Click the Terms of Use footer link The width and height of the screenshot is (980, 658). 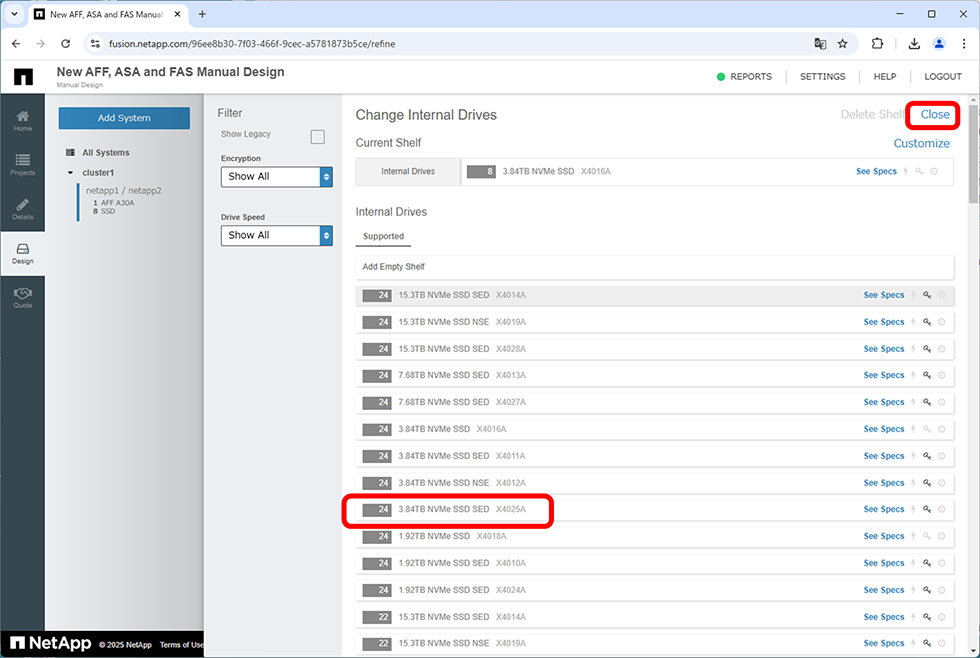point(181,645)
